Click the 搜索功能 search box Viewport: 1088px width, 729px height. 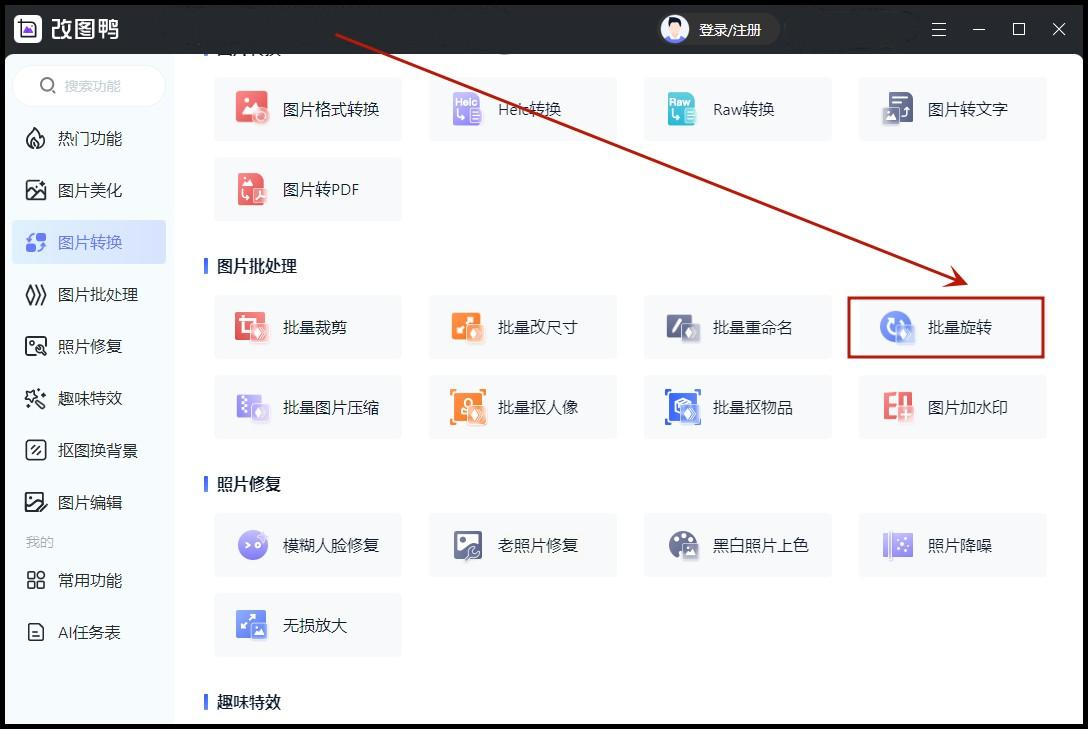pyautogui.click(x=89, y=86)
